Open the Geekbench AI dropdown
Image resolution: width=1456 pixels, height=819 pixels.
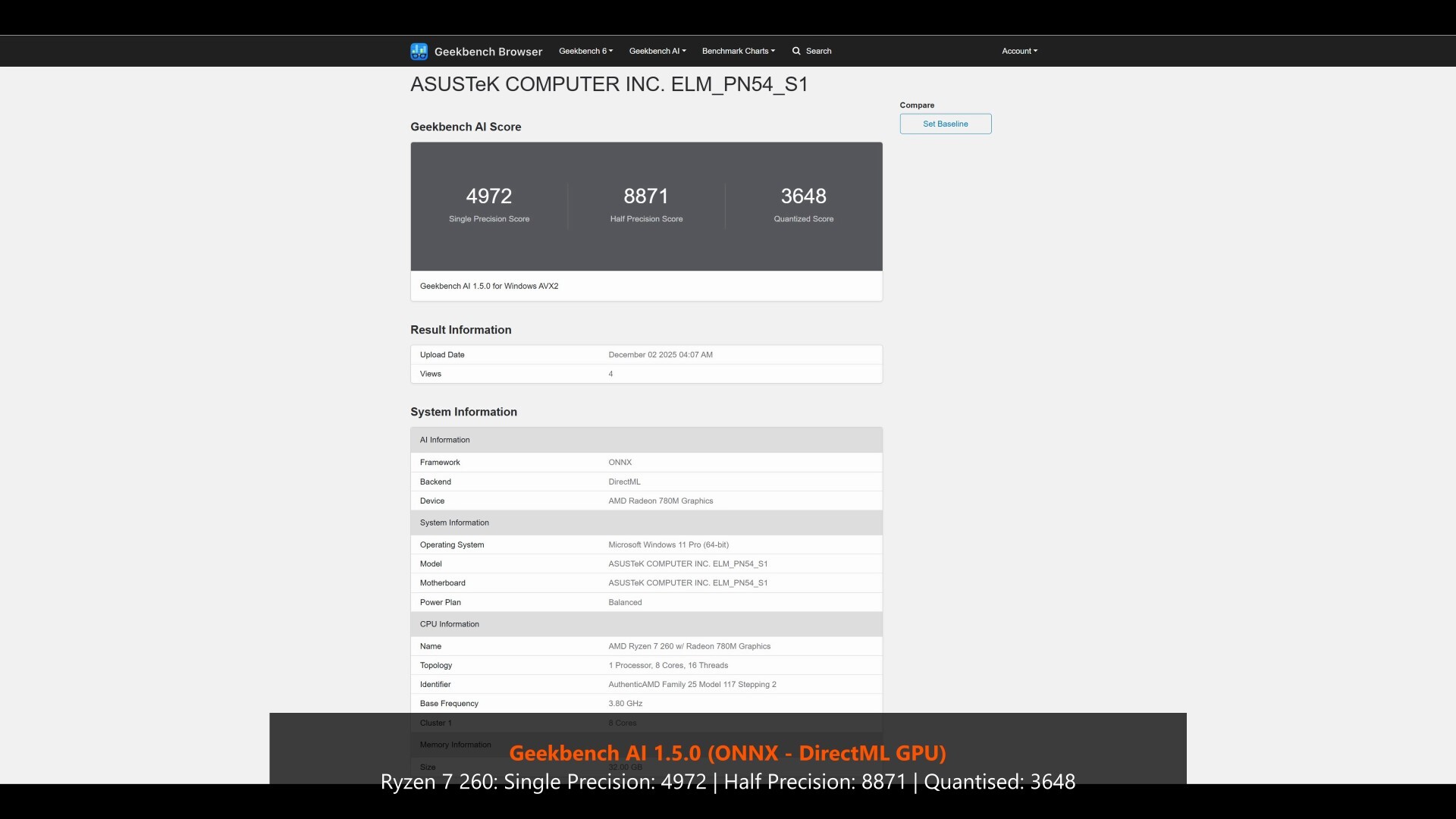656,51
